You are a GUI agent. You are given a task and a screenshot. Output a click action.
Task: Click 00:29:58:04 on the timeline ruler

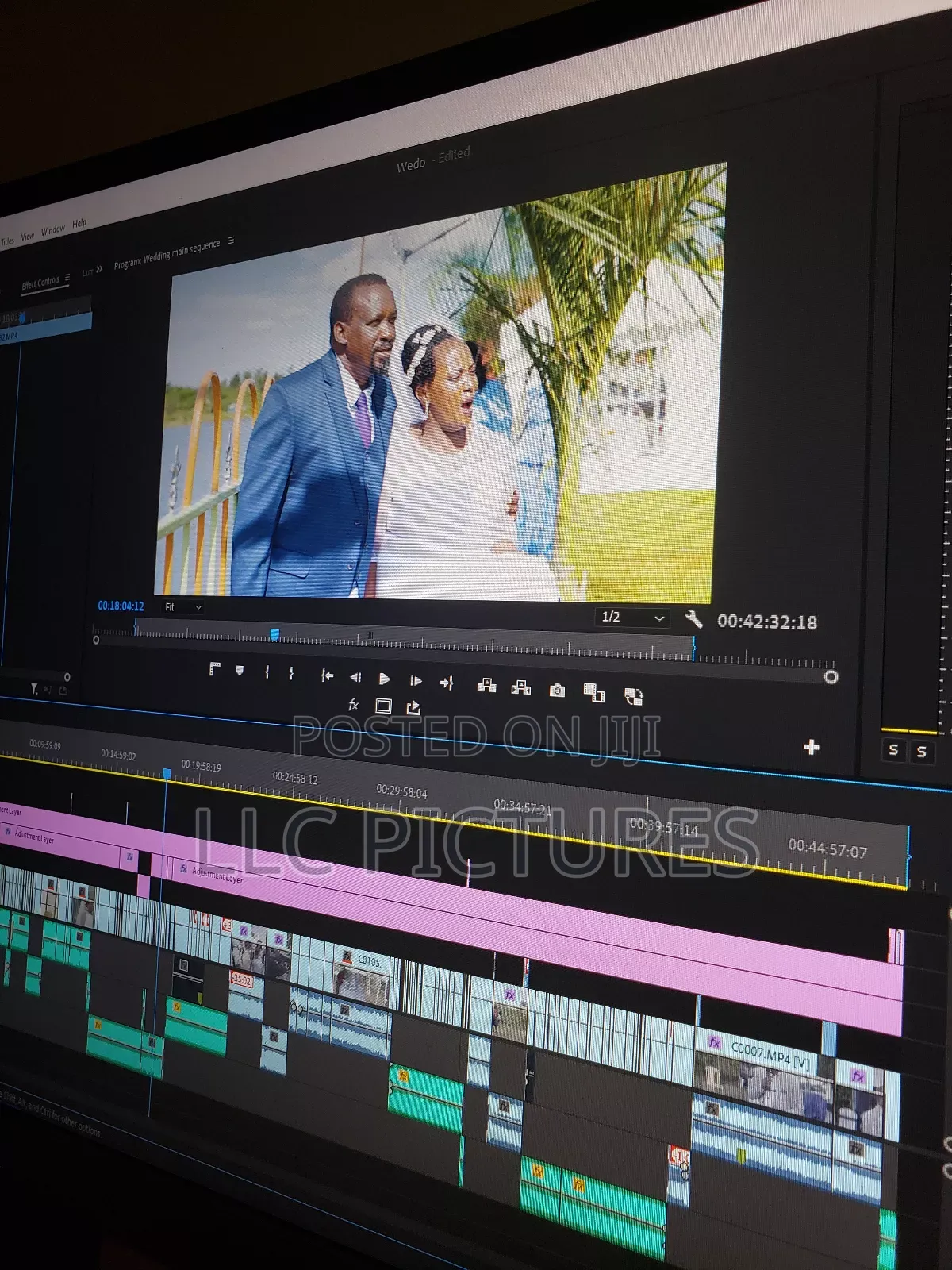coord(401,791)
